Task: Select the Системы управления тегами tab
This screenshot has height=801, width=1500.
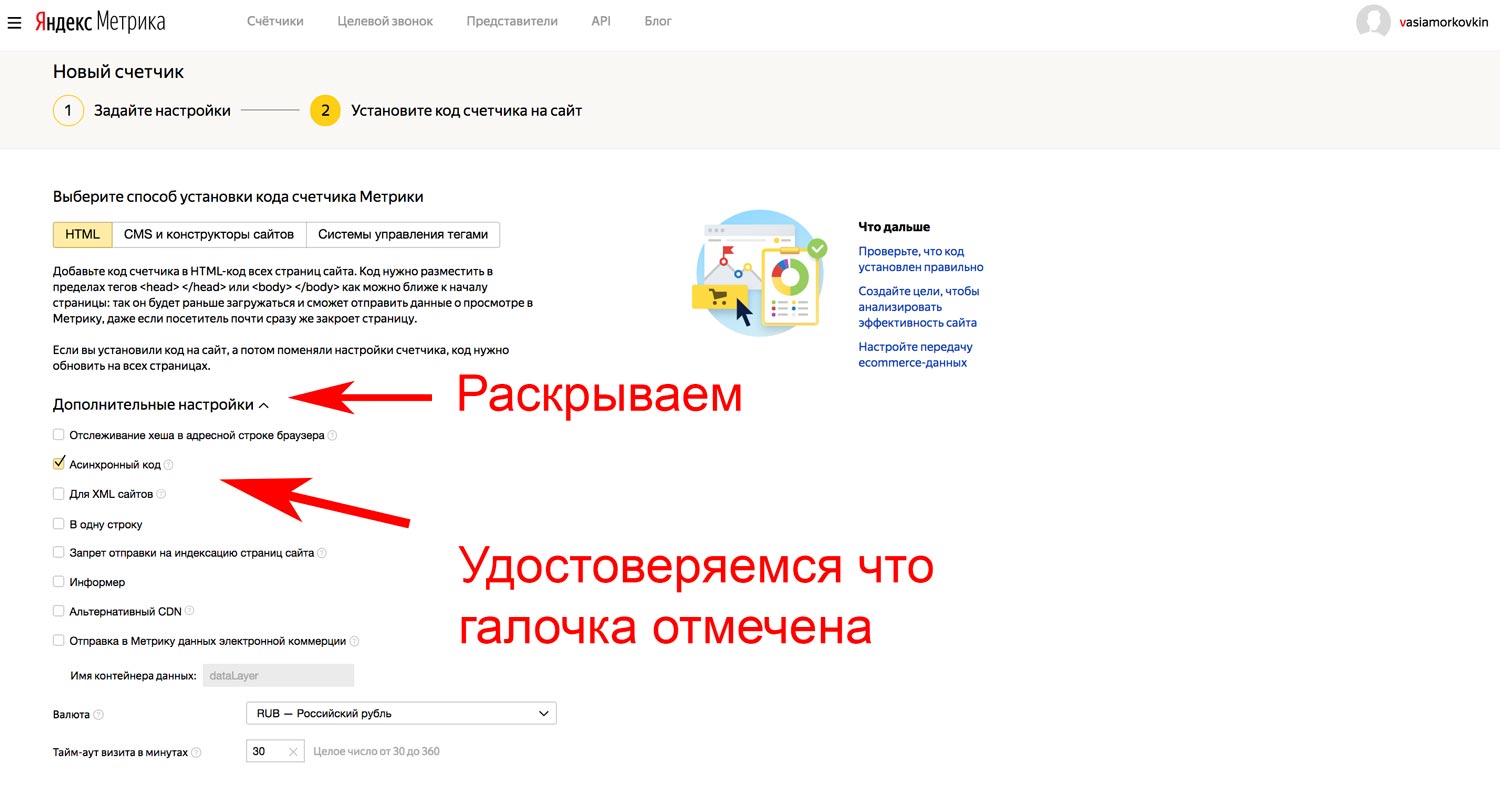Action: [402, 235]
